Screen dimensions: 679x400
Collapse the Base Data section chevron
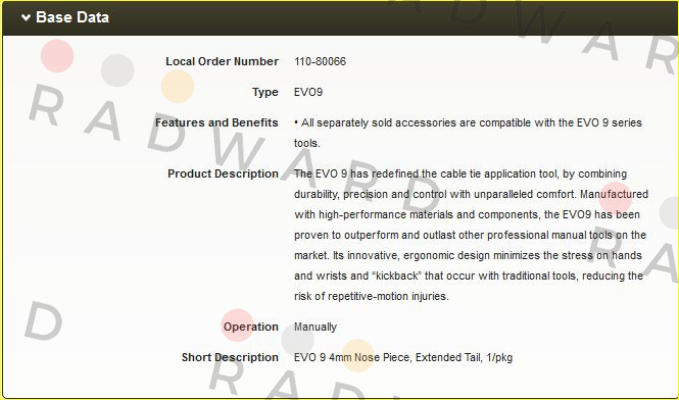click(26, 17)
